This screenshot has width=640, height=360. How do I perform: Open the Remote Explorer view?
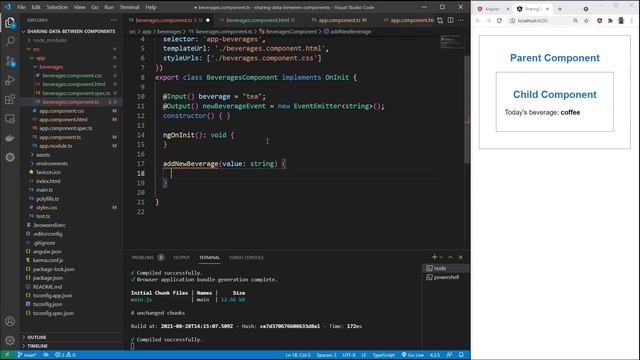pyautogui.click(x=10, y=119)
